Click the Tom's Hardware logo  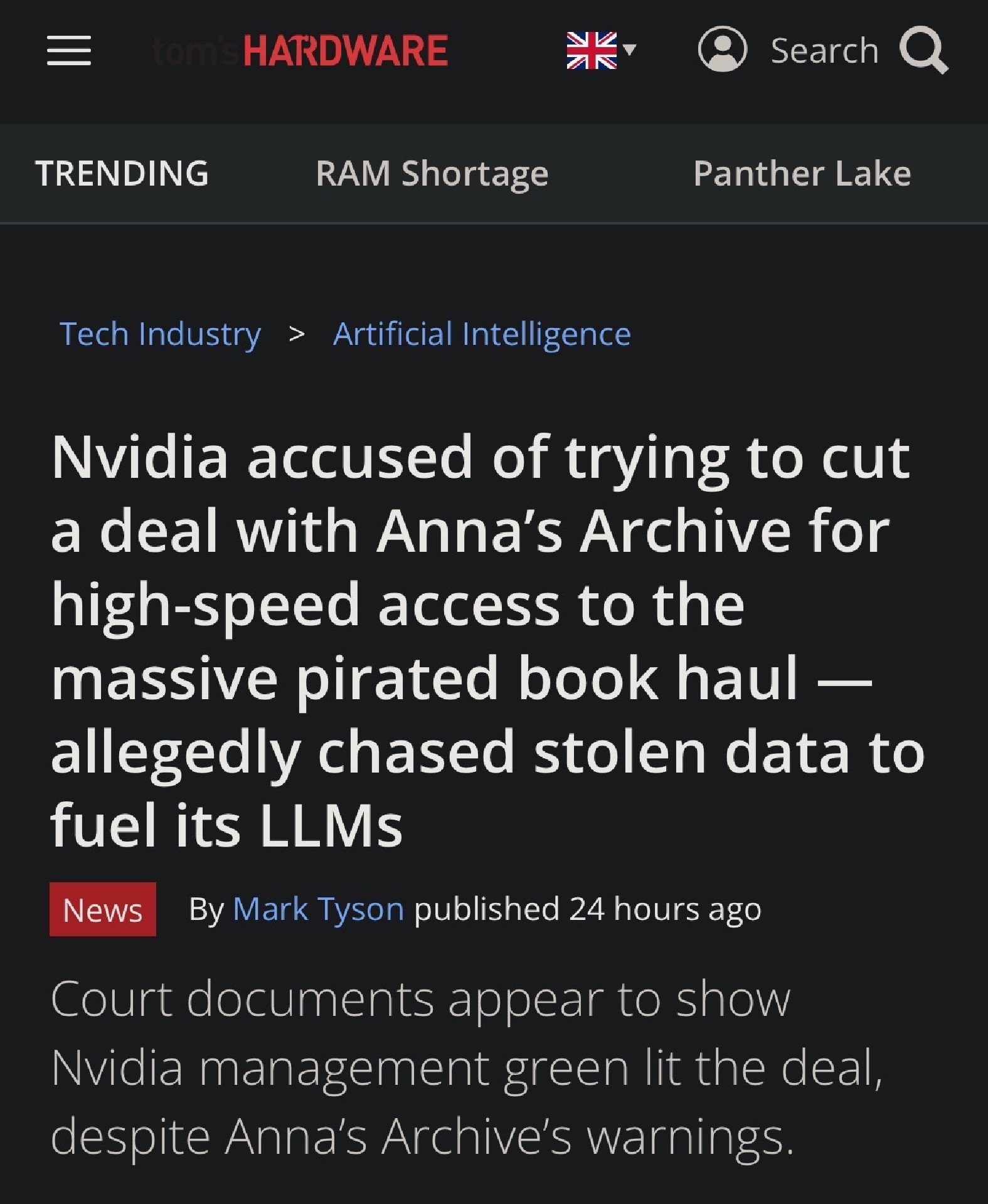tap(300, 51)
